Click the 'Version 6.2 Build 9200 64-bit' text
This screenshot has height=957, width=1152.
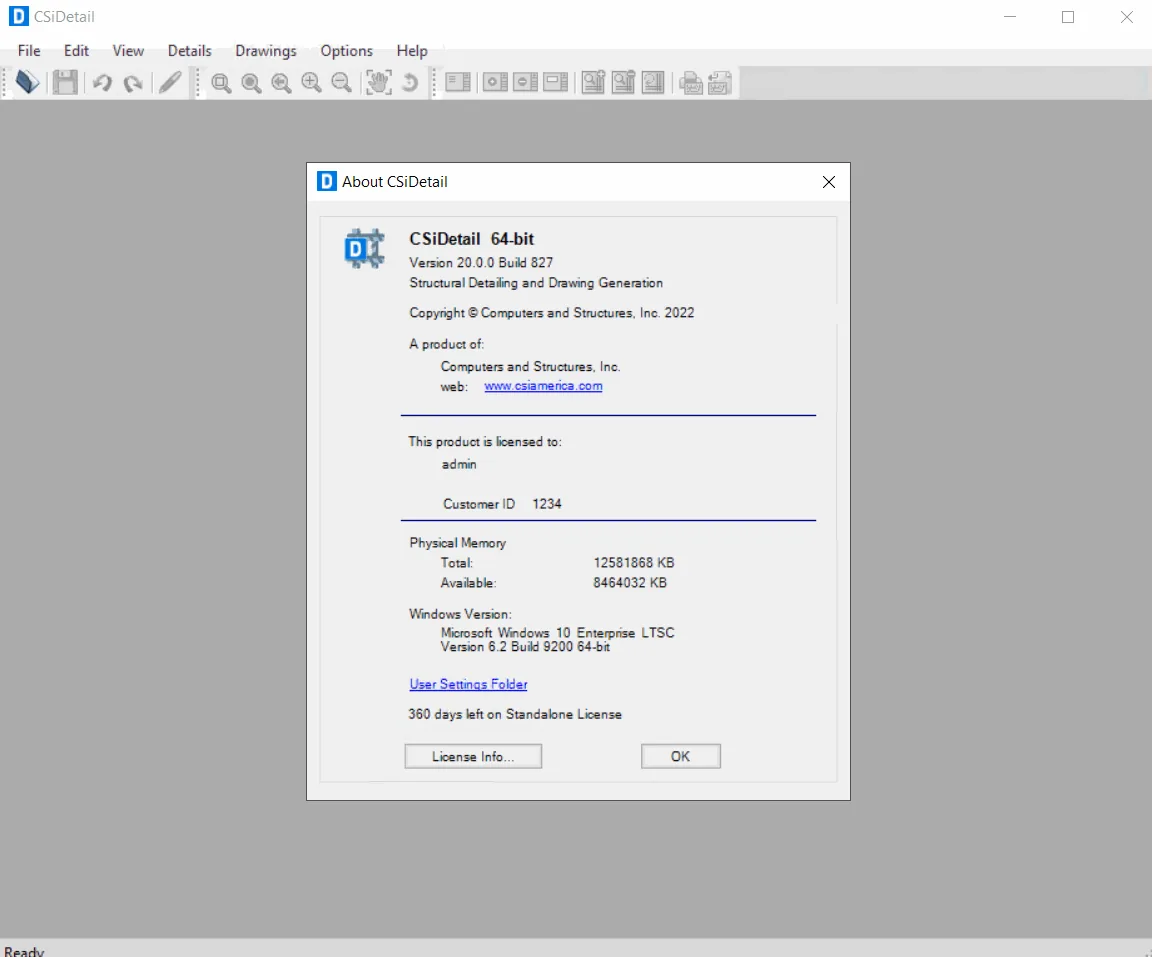tap(525, 647)
